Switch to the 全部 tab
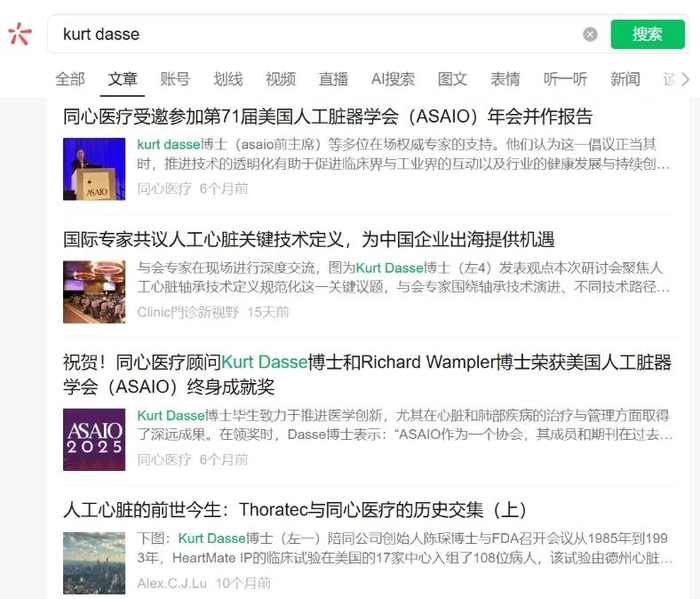 [x=70, y=79]
